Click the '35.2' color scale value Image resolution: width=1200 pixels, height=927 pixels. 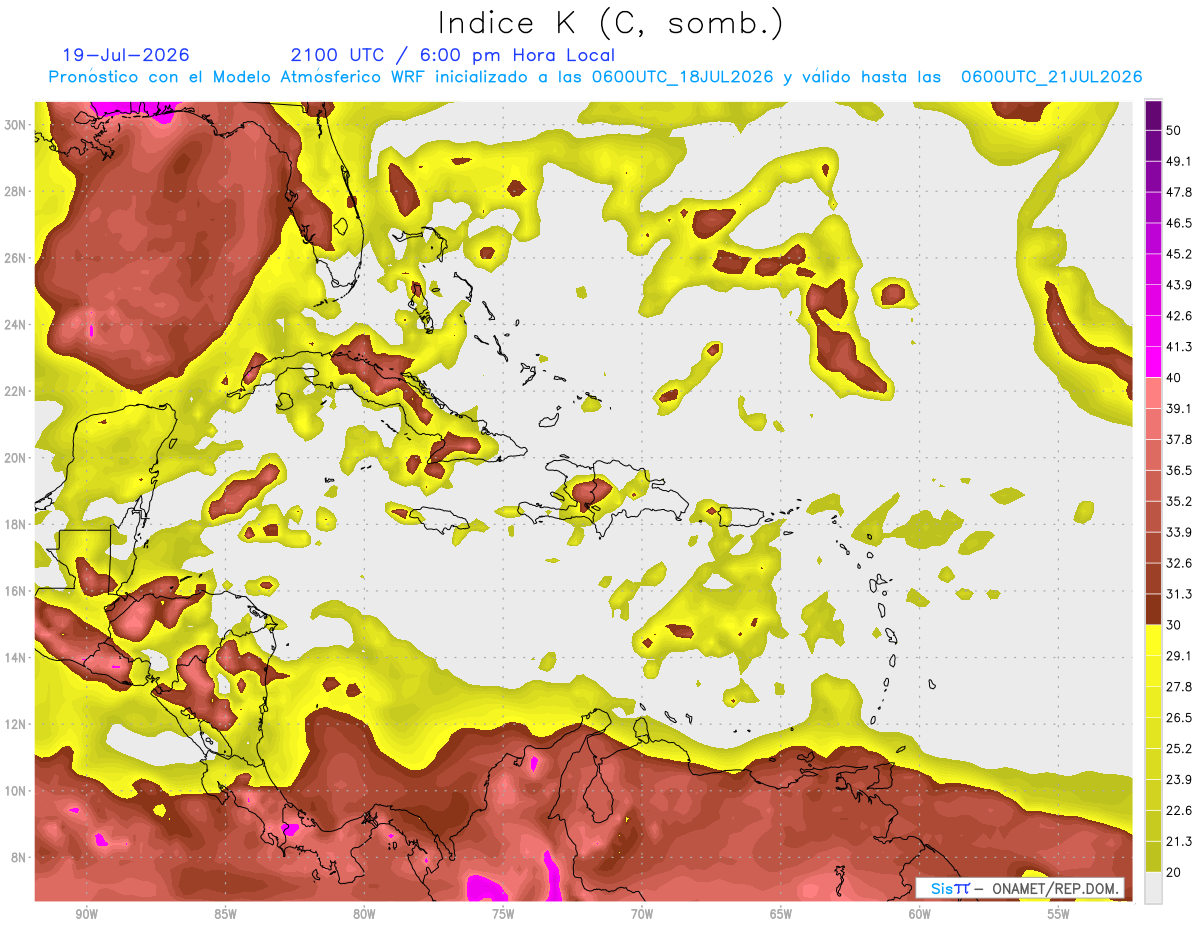pos(1178,501)
